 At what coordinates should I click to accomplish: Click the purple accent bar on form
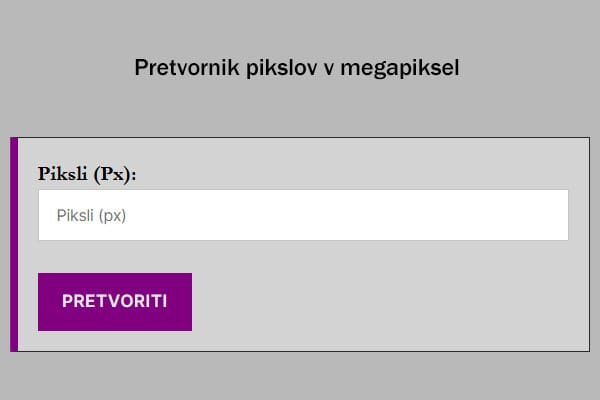[x=14, y=244]
